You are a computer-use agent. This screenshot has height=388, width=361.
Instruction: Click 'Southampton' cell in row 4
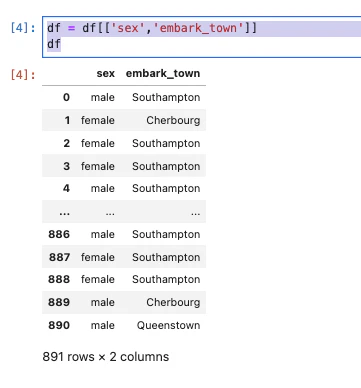click(166, 188)
